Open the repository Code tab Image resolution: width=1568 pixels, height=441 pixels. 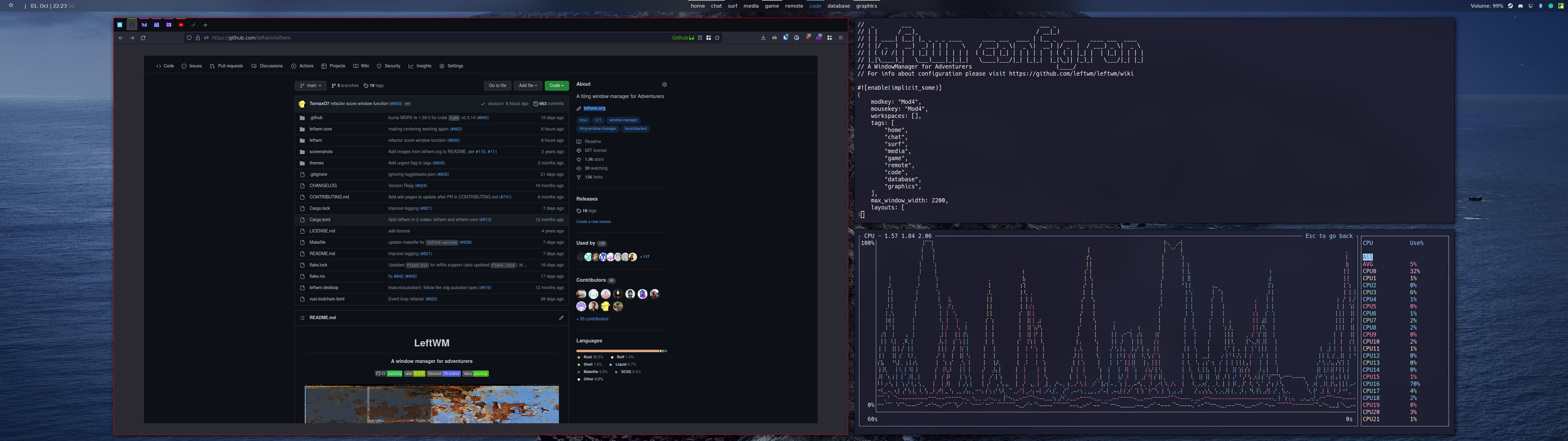(165, 66)
